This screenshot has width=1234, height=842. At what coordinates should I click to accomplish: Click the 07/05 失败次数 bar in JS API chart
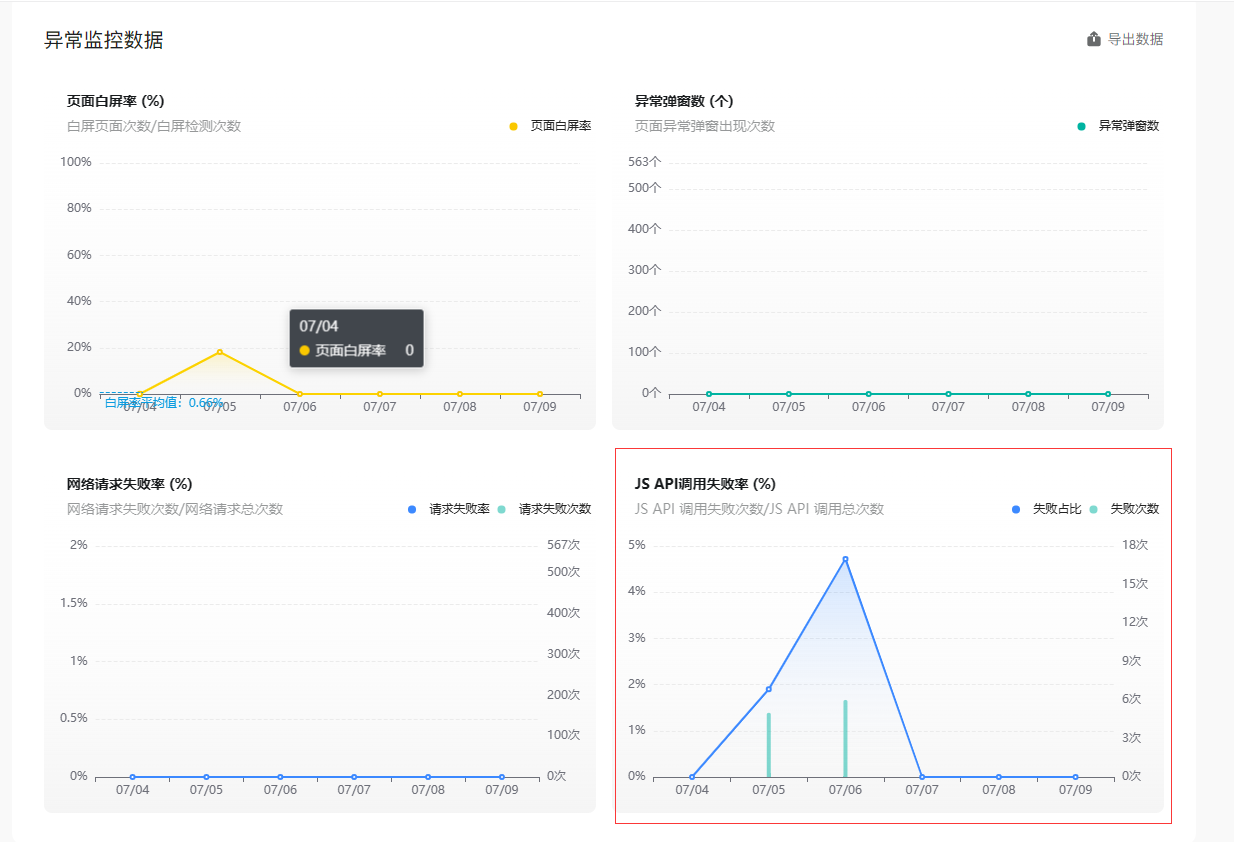(769, 745)
